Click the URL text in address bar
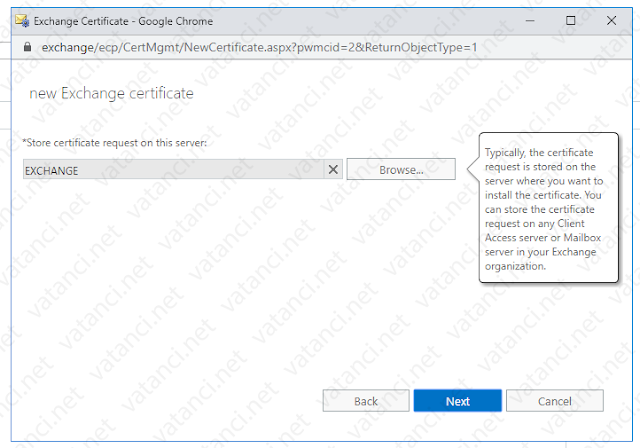Viewport: 640px width, 448px height. (x=259, y=47)
